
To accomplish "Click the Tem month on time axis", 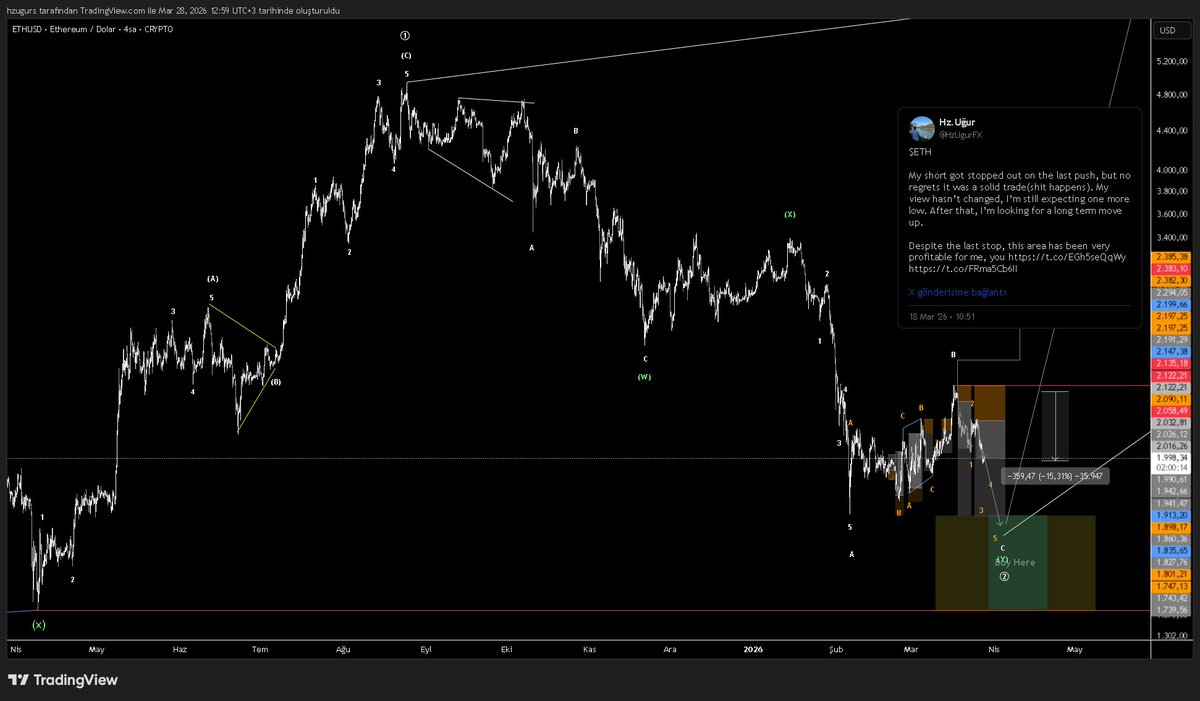I will click(260, 649).
